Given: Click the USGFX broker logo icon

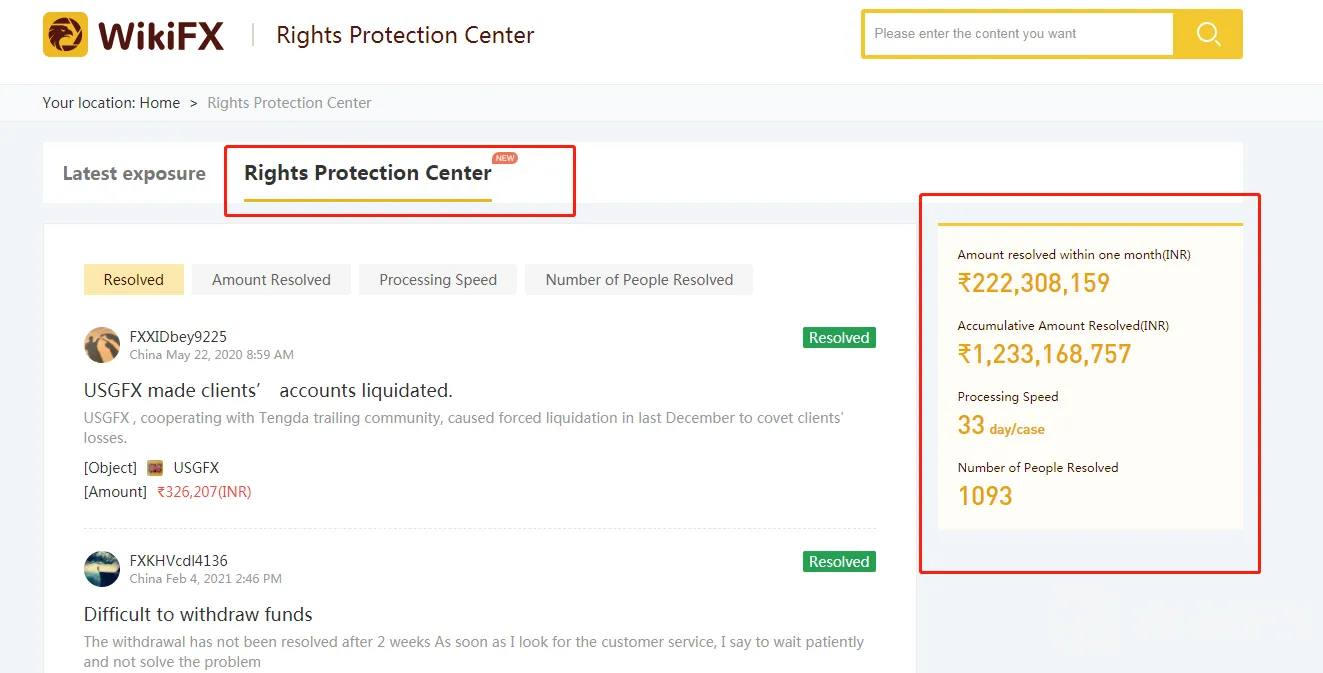Looking at the screenshot, I should click(155, 468).
